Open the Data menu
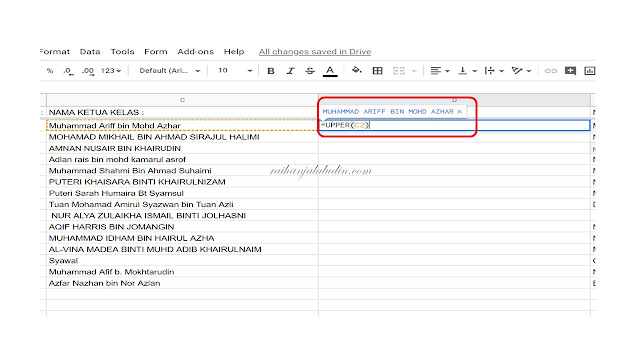The image size is (640, 360). [90, 52]
